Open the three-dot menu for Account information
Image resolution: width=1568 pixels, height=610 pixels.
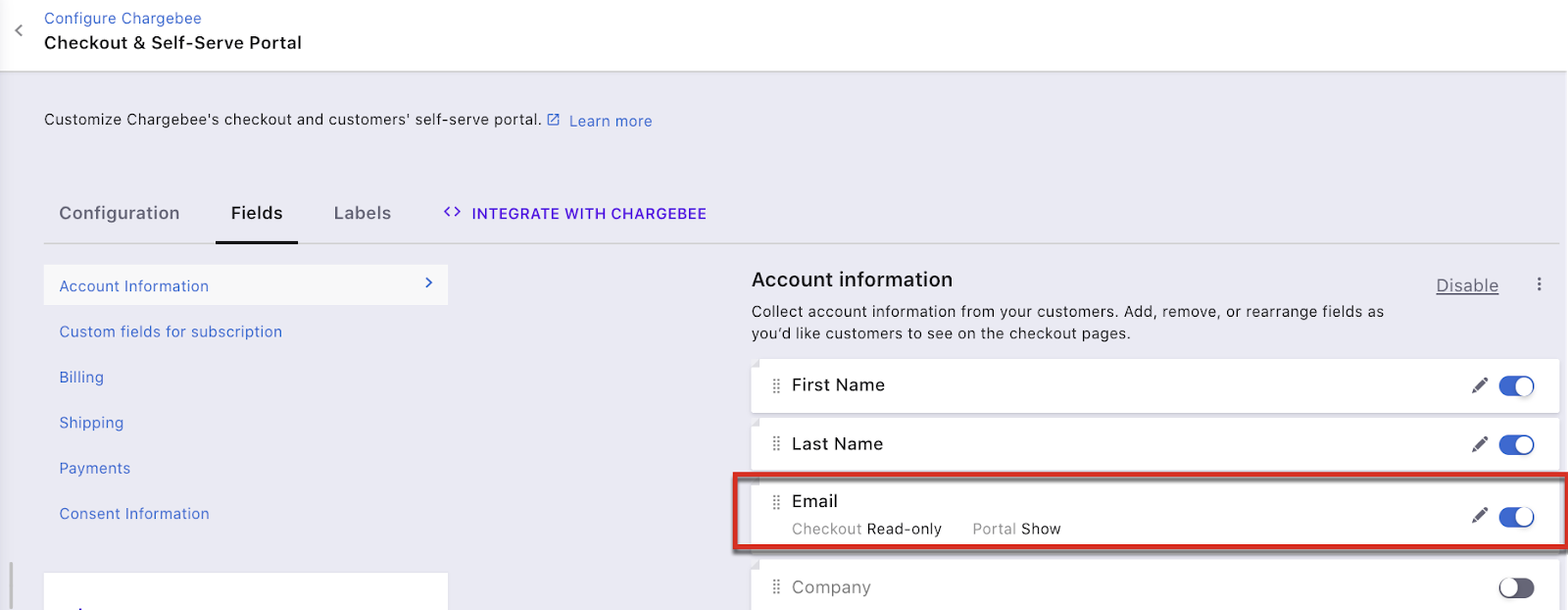pyautogui.click(x=1539, y=284)
